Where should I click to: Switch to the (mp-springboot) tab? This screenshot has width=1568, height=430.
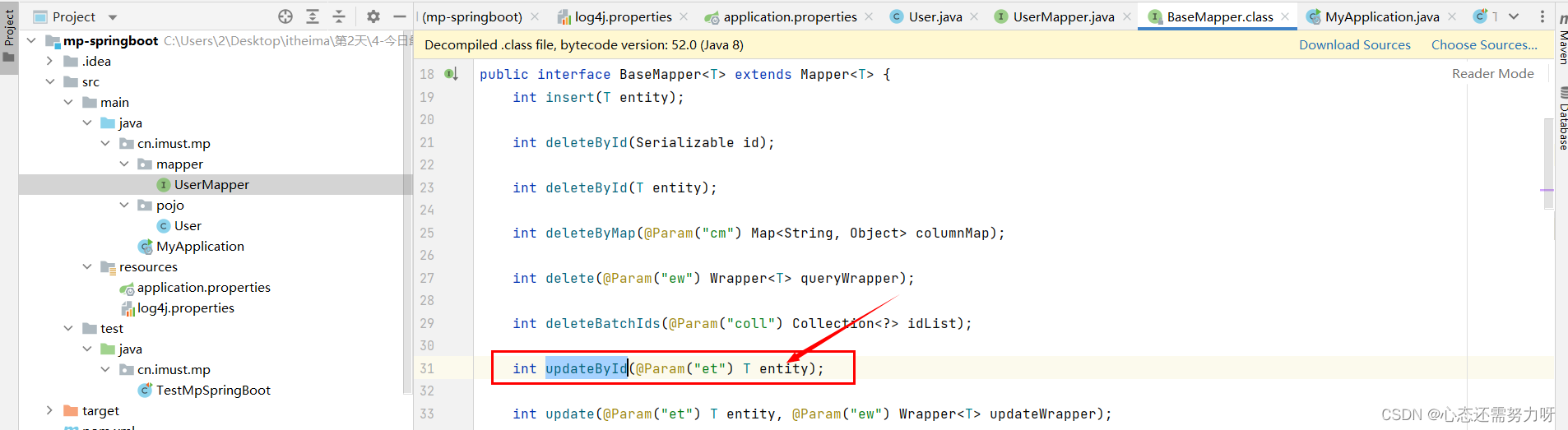(x=472, y=16)
